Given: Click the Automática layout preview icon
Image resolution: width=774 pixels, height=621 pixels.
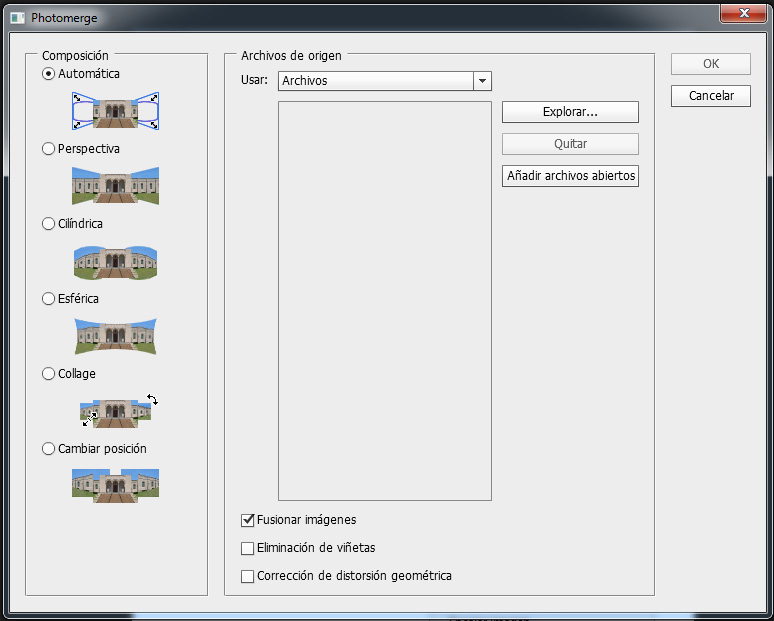Looking at the screenshot, I should point(115,111).
